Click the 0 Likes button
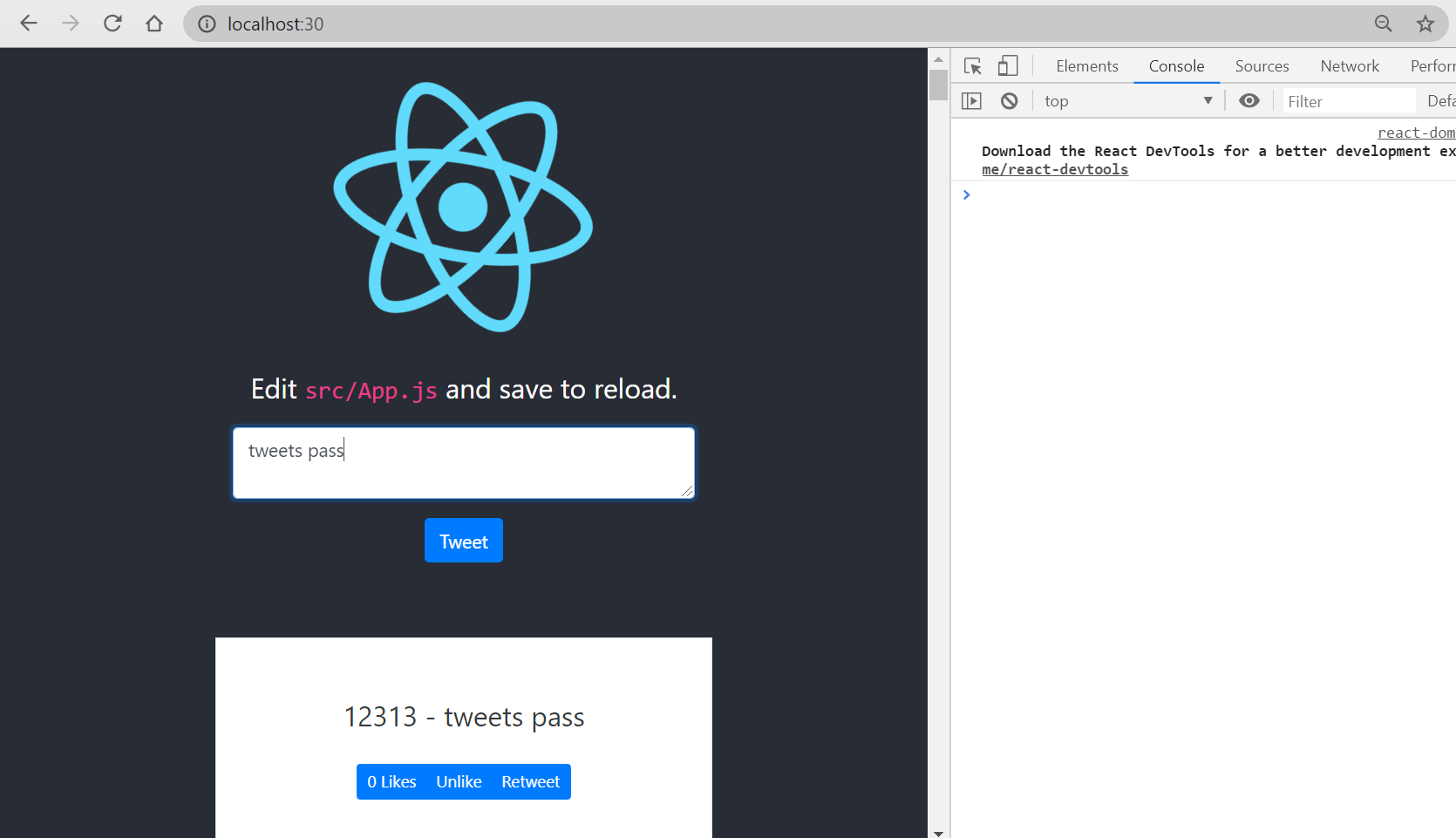This screenshot has height=838, width=1456. pos(391,782)
